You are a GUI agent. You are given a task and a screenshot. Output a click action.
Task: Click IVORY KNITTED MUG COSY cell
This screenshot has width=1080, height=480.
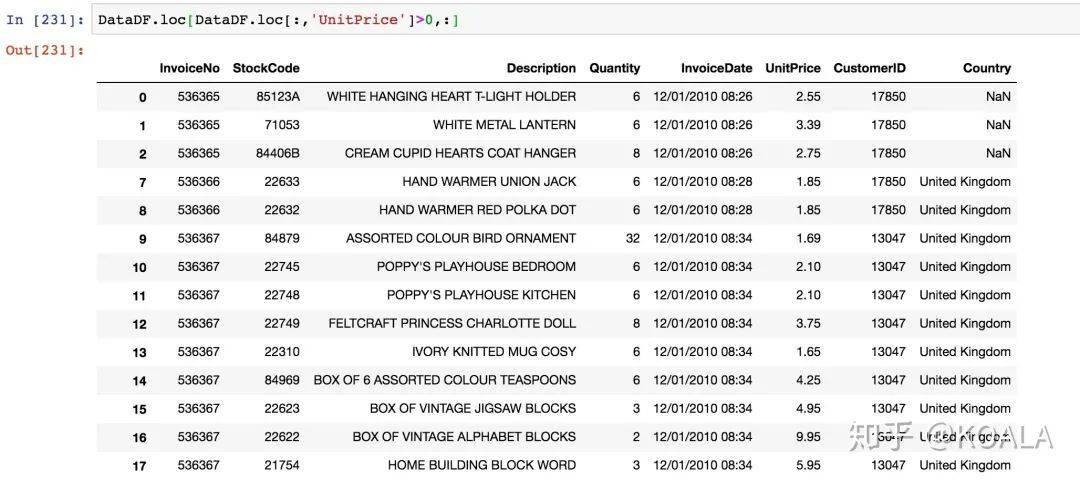[494, 351]
